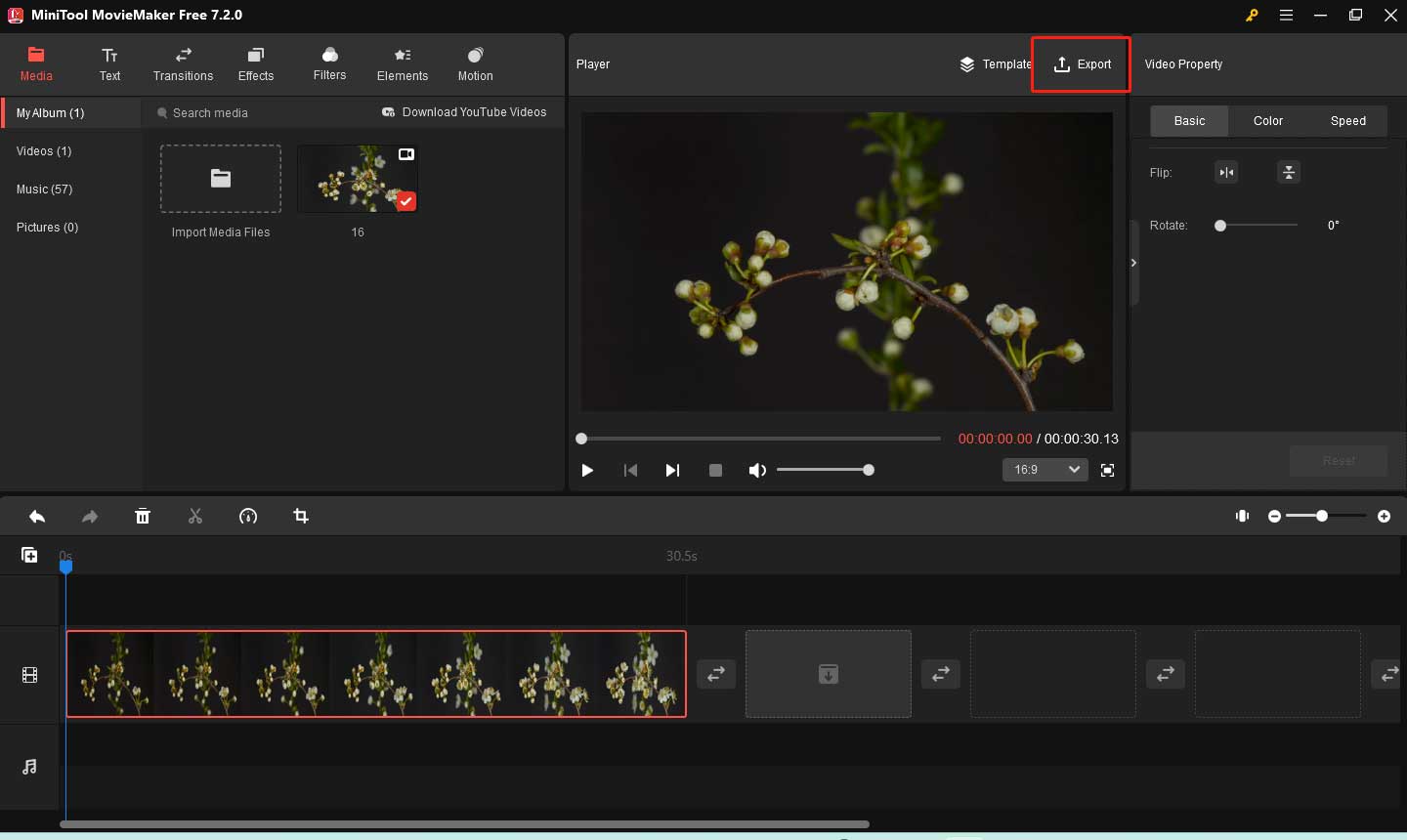
Task: Zoom in the timeline
Action: click(x=1384, y=517)
